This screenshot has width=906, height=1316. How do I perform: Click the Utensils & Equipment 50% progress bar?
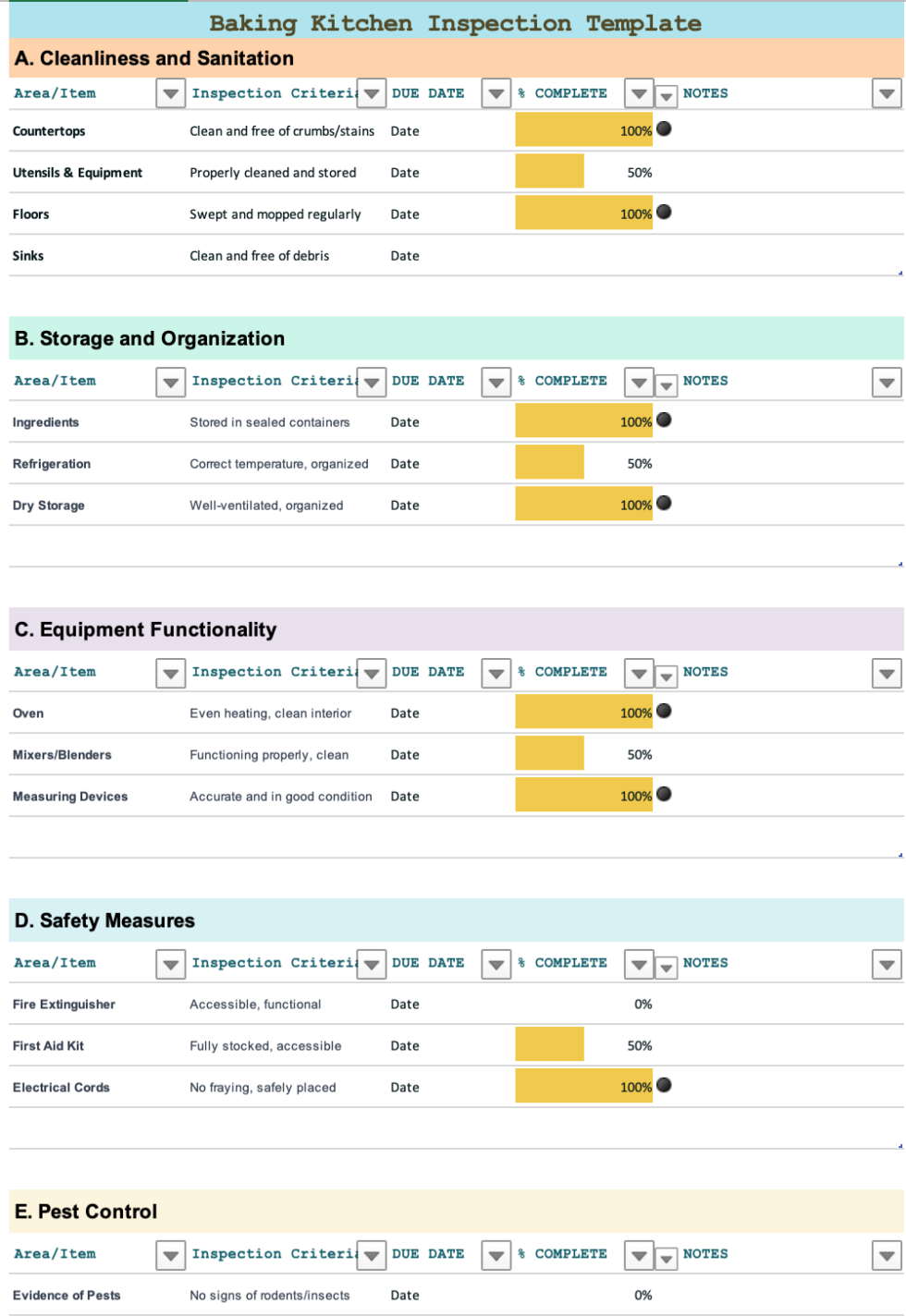[550, 172]
